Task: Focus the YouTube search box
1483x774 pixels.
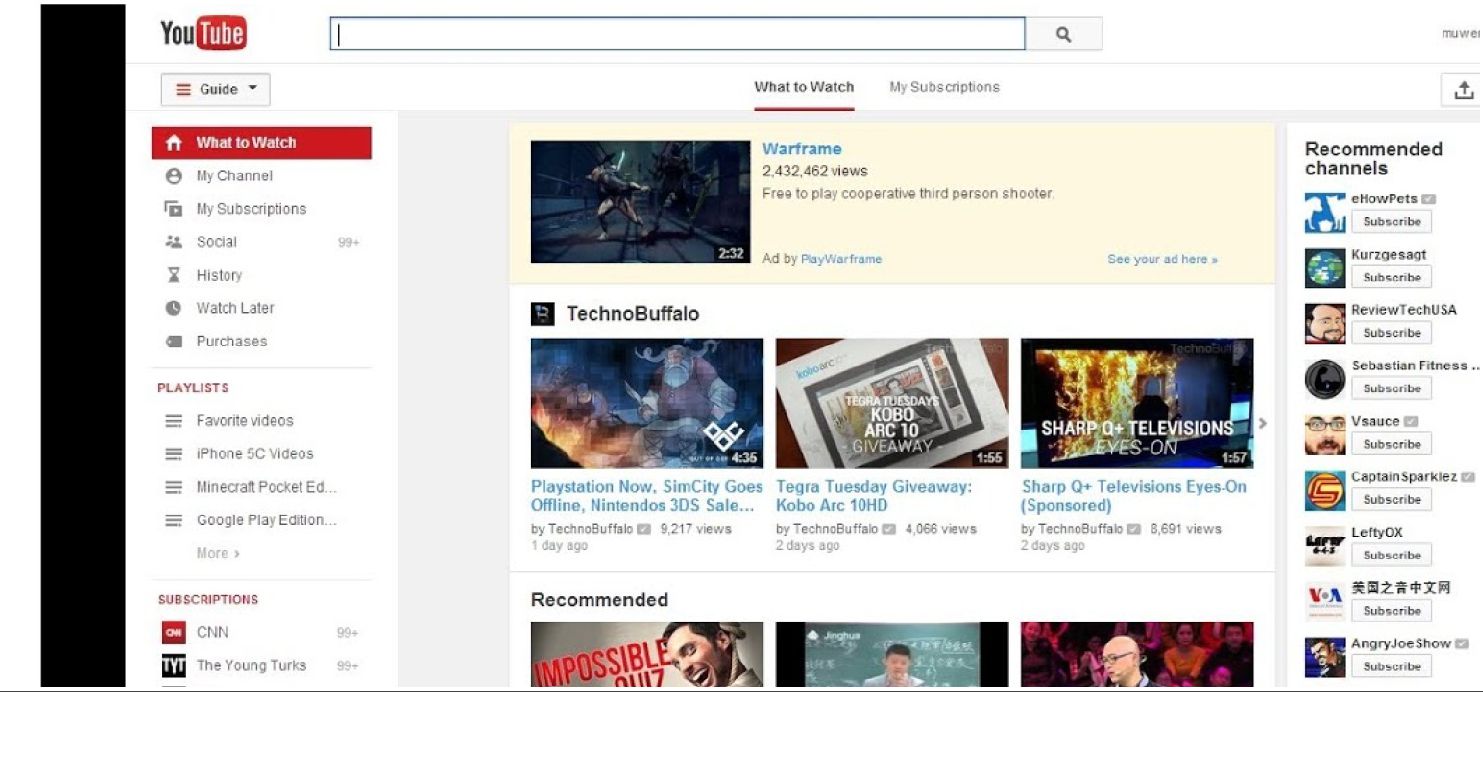Action: (678, 34)
